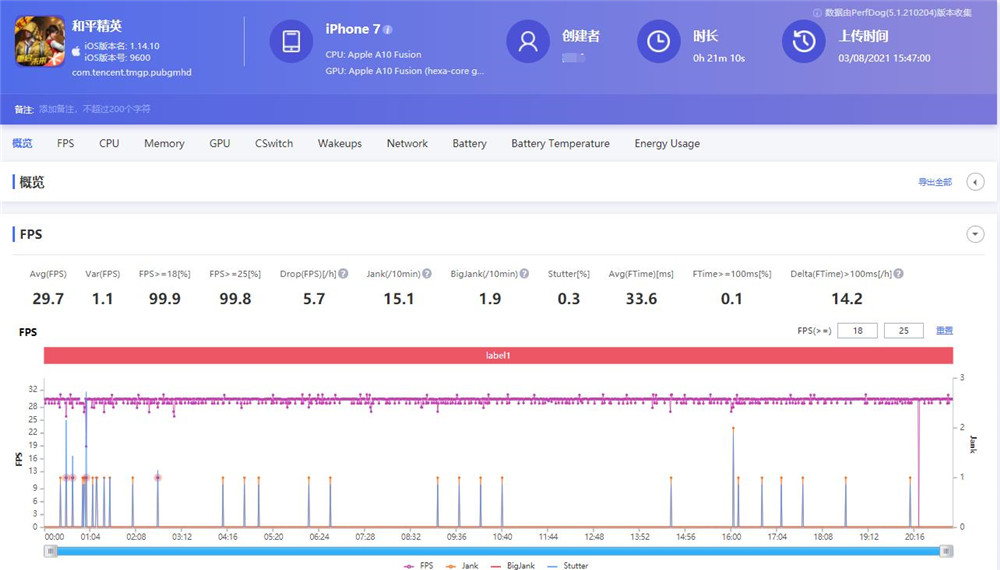Viewport: 1000px width, 570px height.
Task: Click the creator profile avatar icon
Action: [x=528, y=42]
